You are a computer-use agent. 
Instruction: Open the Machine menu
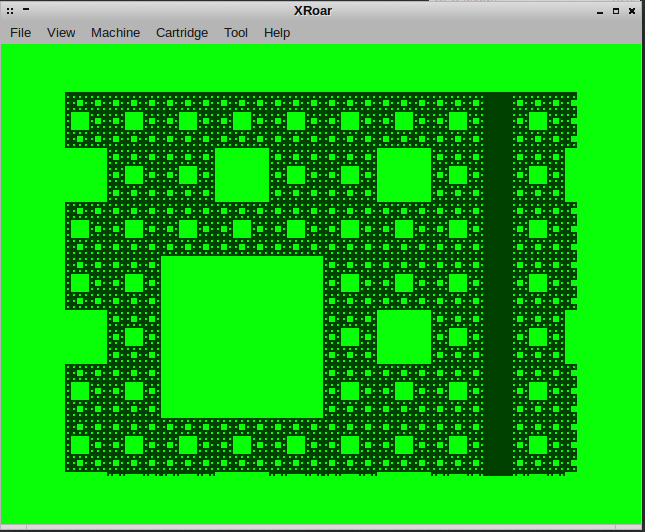pos(115,32)
